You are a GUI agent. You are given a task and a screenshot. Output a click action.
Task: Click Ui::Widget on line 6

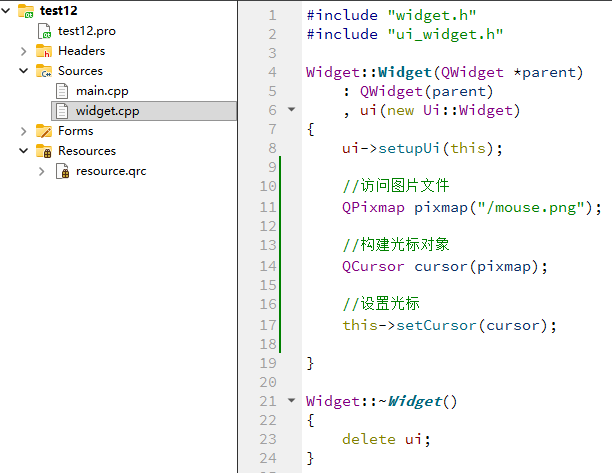point(468,110)
